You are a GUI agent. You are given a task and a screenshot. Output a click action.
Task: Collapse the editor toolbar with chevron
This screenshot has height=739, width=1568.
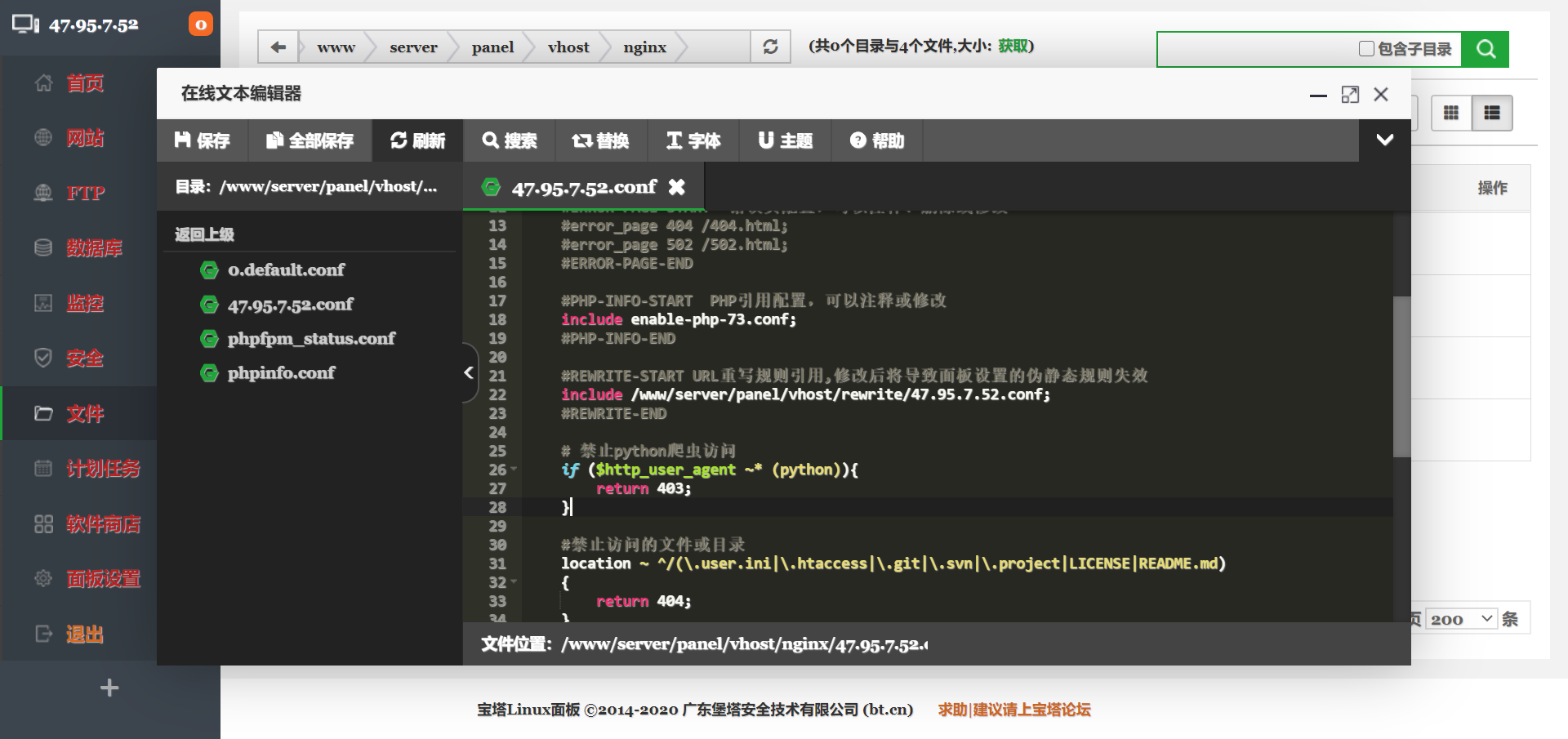[x=1385, y=140]
